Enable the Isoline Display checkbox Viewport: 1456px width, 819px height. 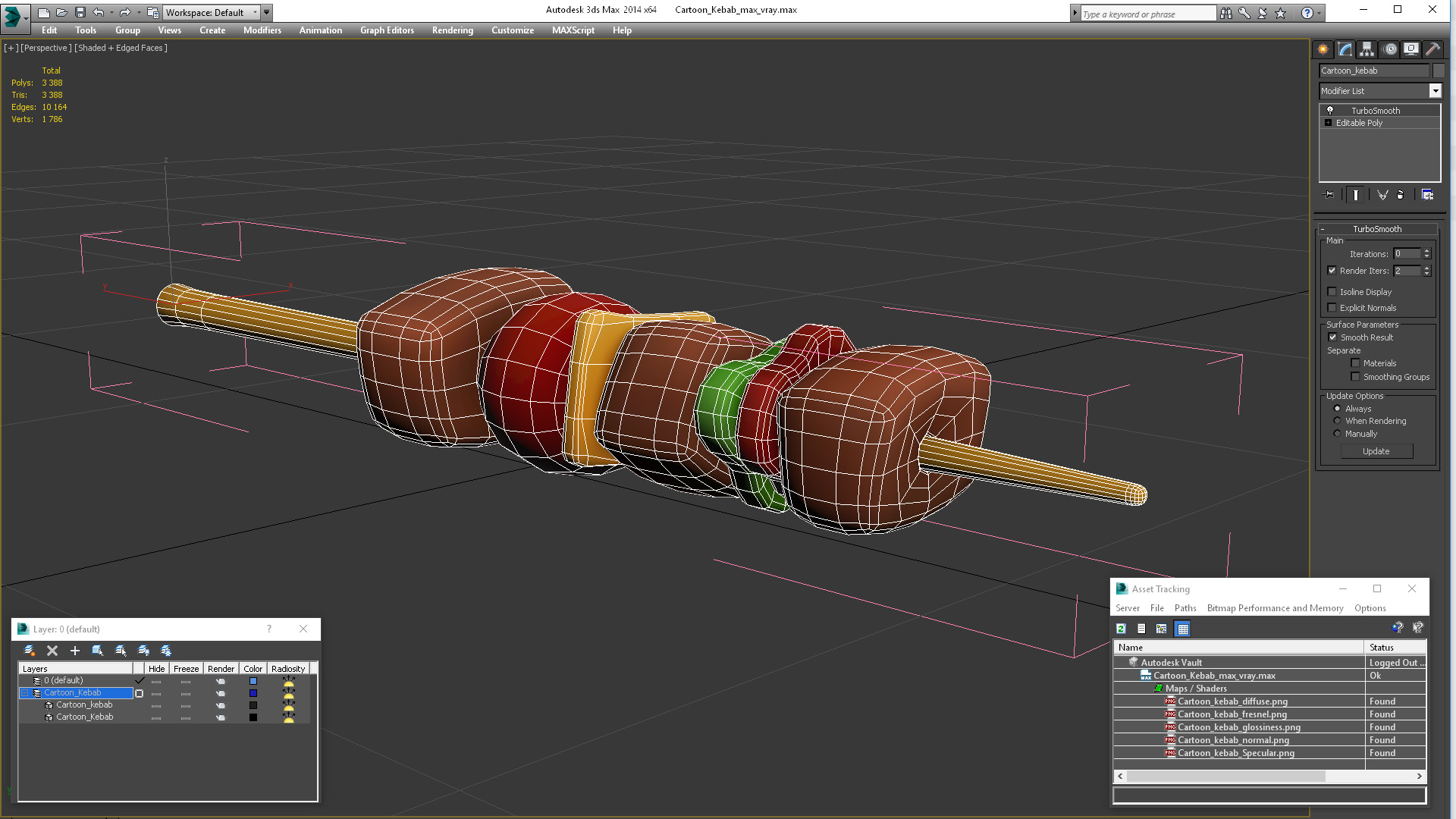click(1332, 292)
